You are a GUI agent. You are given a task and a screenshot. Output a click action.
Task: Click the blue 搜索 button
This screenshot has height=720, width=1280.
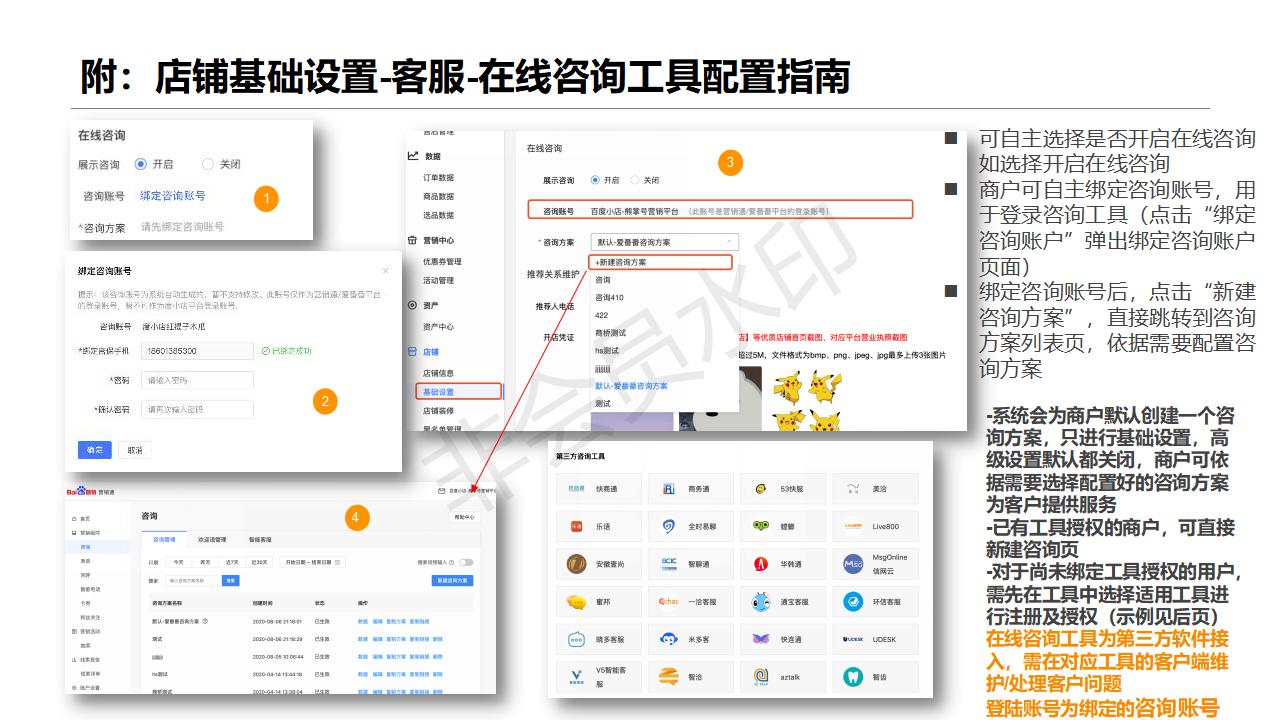(x=231, y=580)
